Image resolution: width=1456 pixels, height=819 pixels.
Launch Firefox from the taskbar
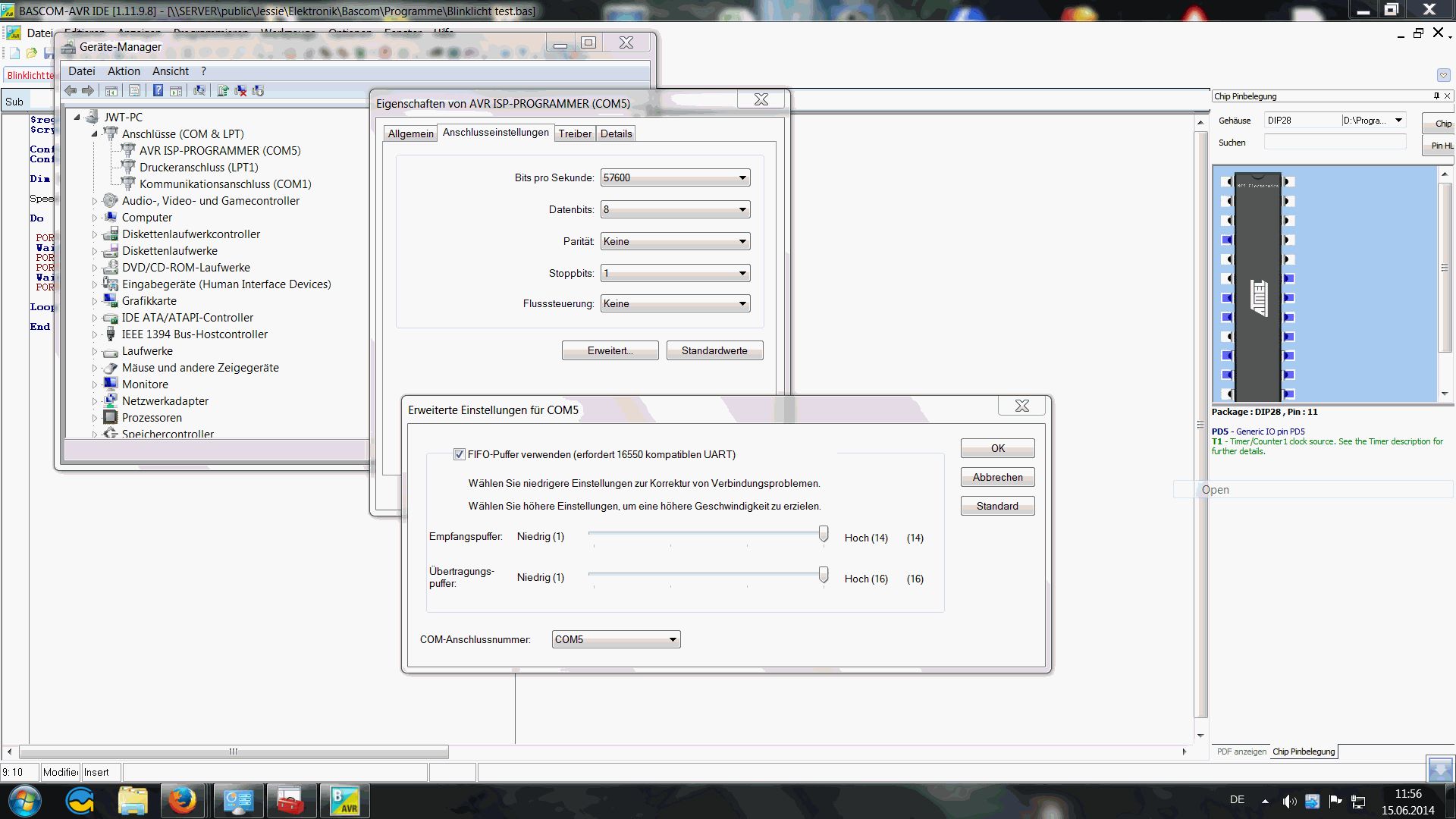(182, 801)
